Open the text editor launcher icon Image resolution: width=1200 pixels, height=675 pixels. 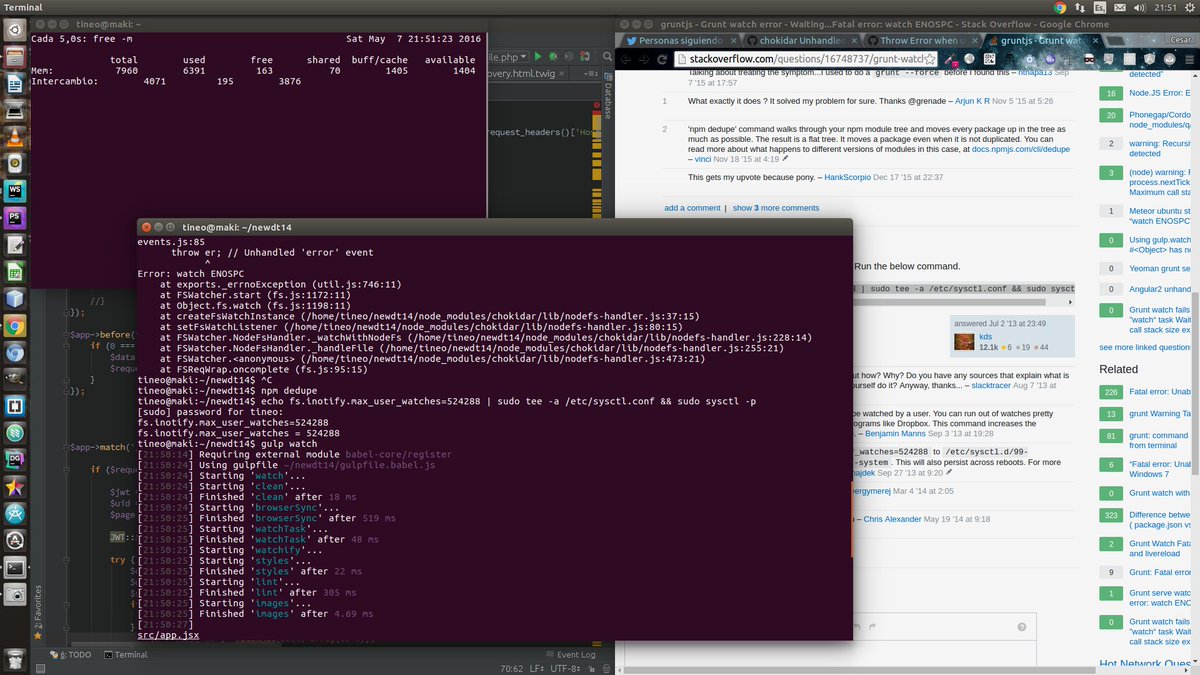point(15,244)
